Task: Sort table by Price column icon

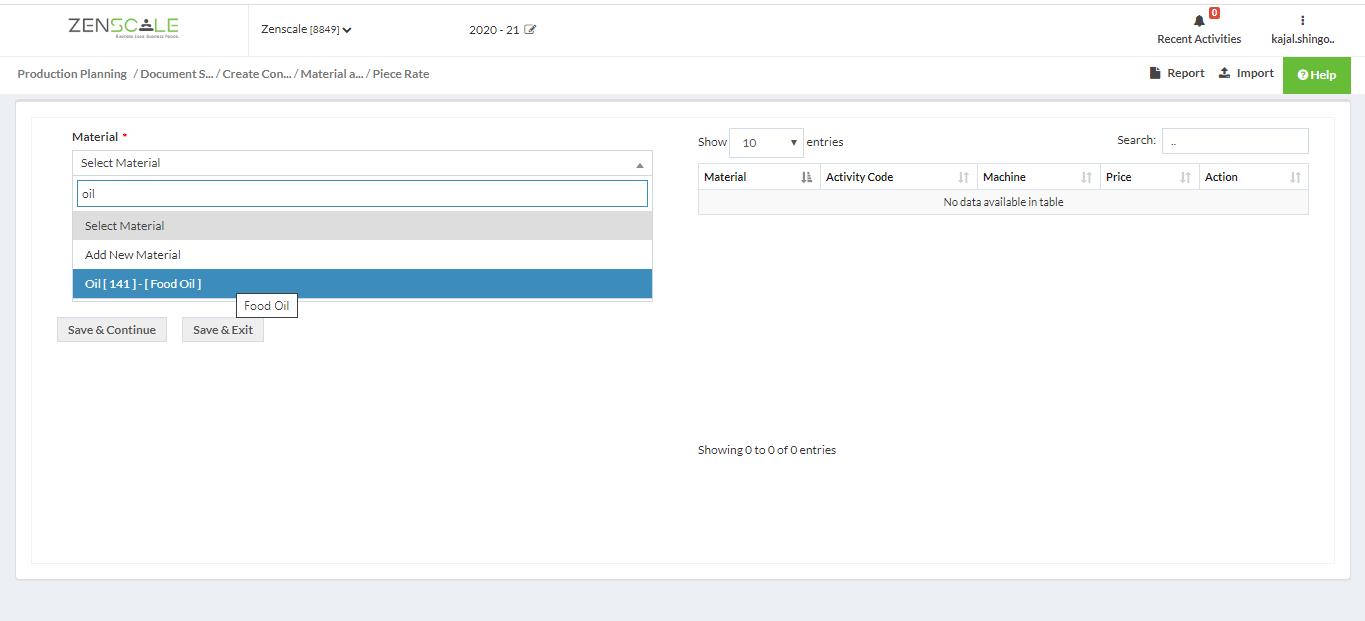Action: pyautogui.click(x=1186, y=177)
